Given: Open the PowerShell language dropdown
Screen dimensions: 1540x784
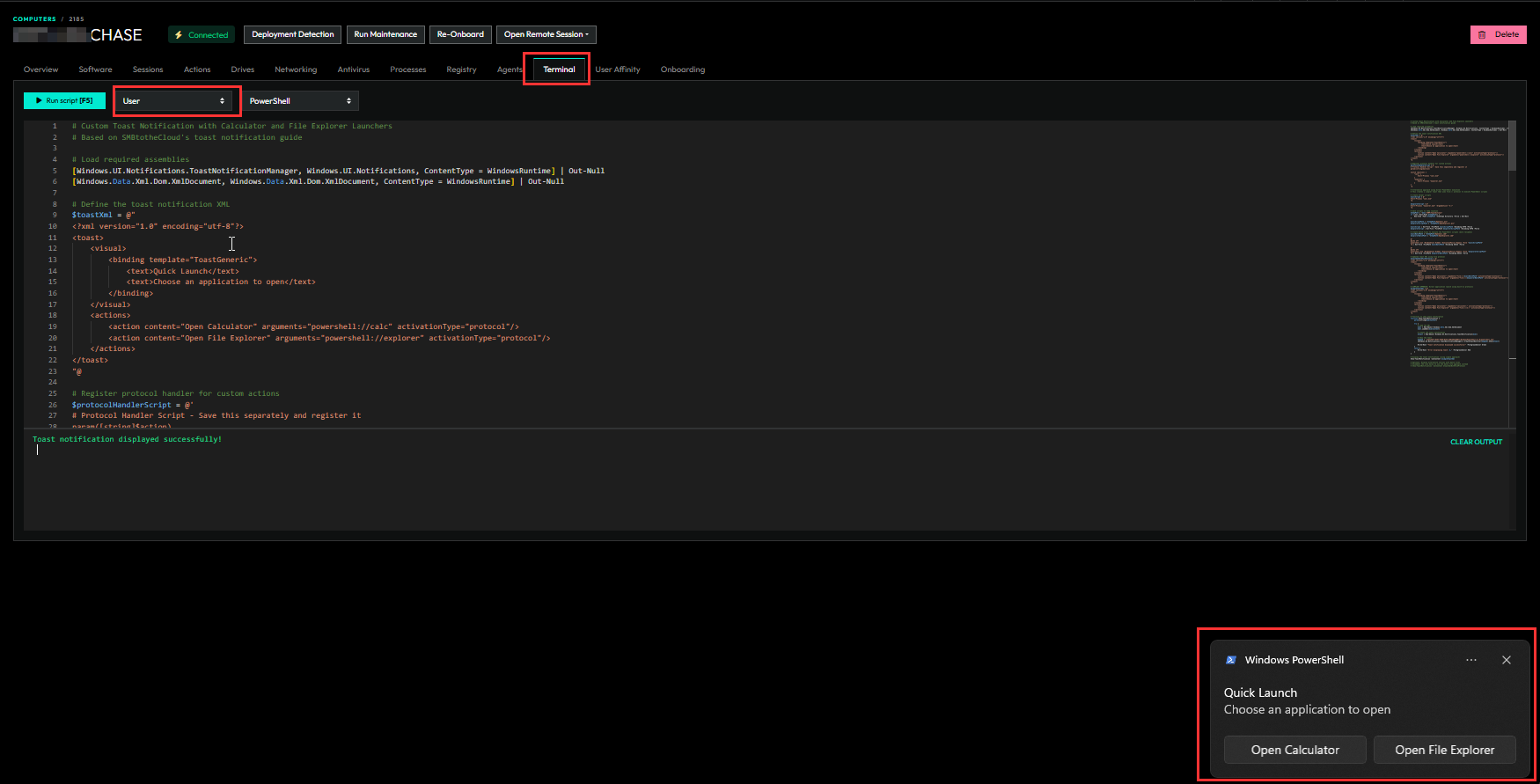Looking at the screenshot, I should pyautogui.click(x=300, y=101).
